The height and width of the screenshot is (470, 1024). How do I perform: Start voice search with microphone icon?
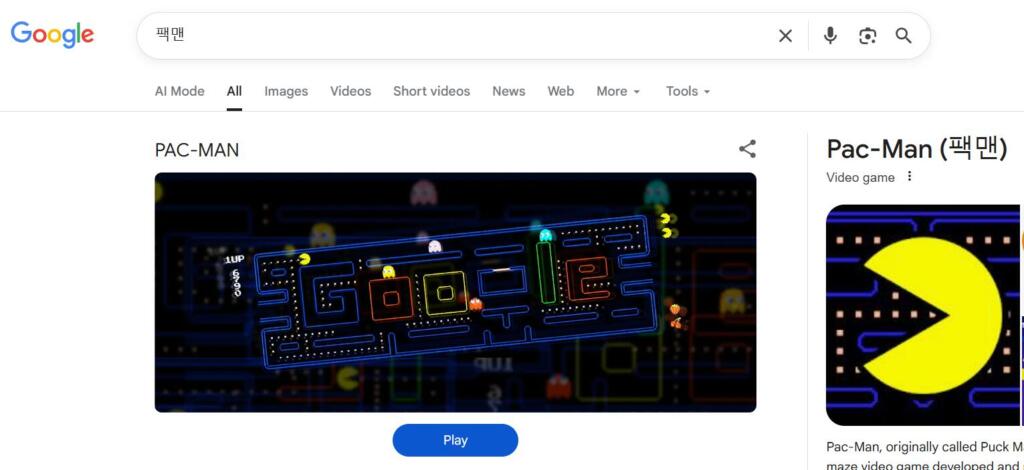coord(829,36)
